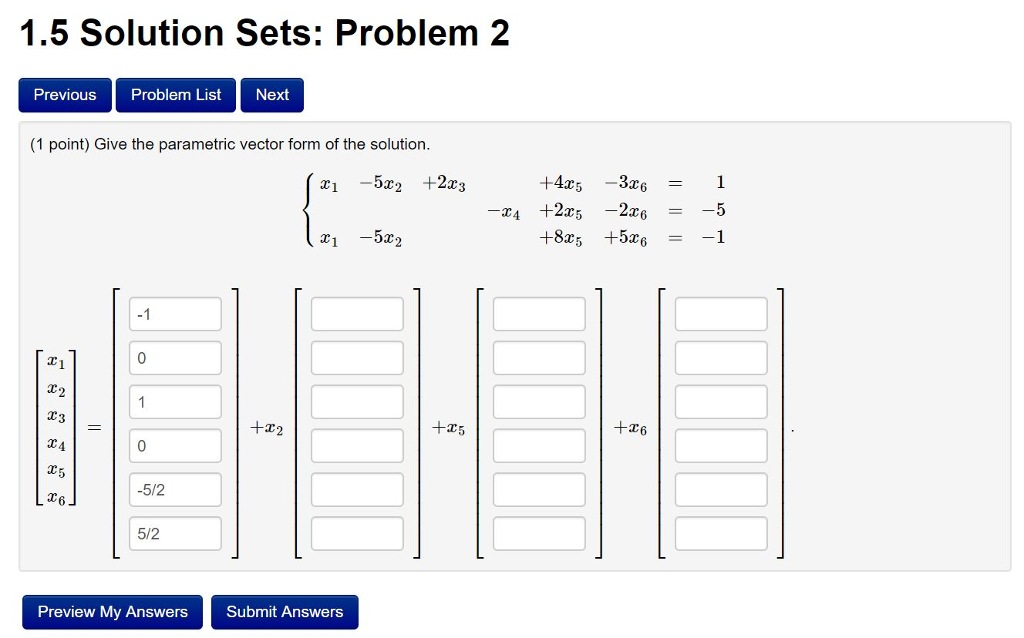The image size is (1024, 638).
Task: Click the field containing 1 in the first vector
Action: 175,401
